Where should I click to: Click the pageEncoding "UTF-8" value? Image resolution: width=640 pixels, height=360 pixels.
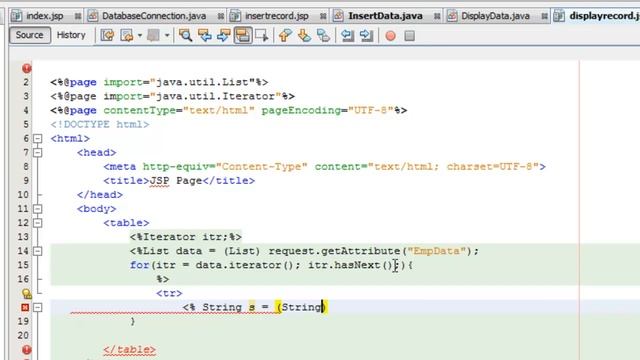371,110
